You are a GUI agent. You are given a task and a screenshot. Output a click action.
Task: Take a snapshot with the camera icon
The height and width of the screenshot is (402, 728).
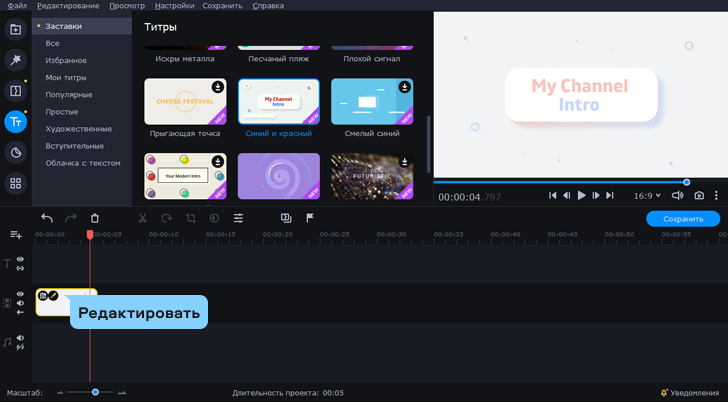point(699,196)
